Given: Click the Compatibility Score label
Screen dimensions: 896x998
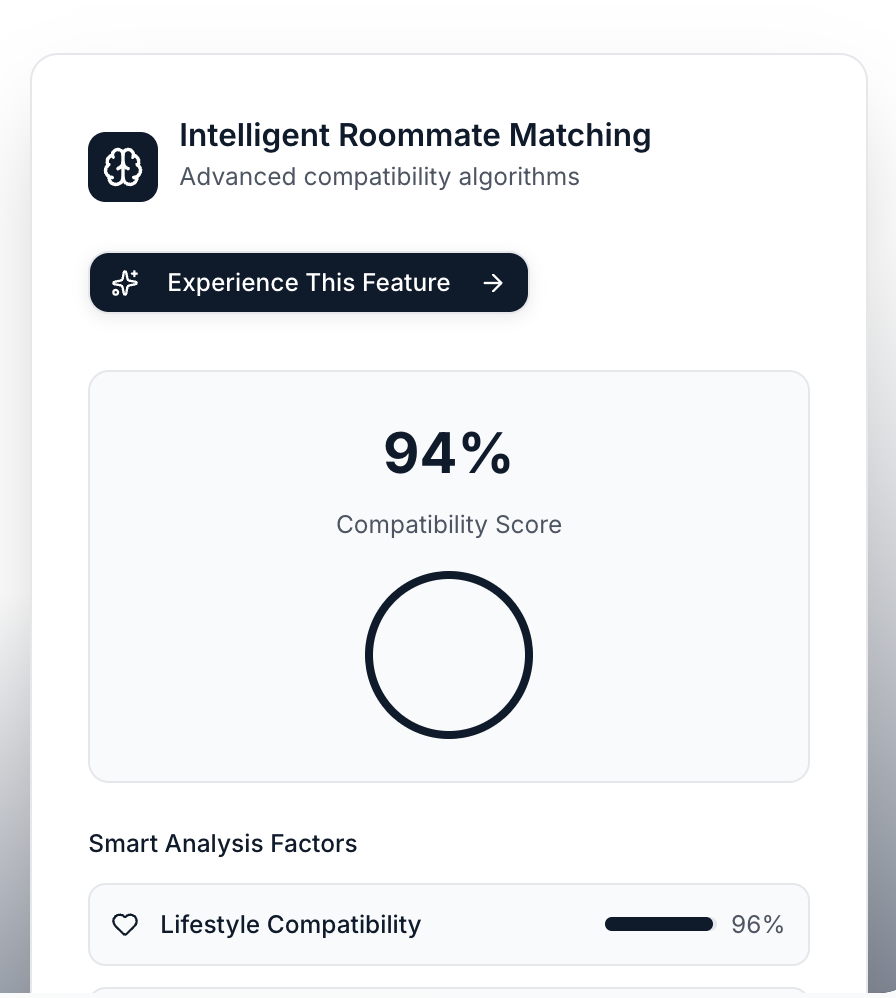Looking at the screenshot, I should point(448,525).
